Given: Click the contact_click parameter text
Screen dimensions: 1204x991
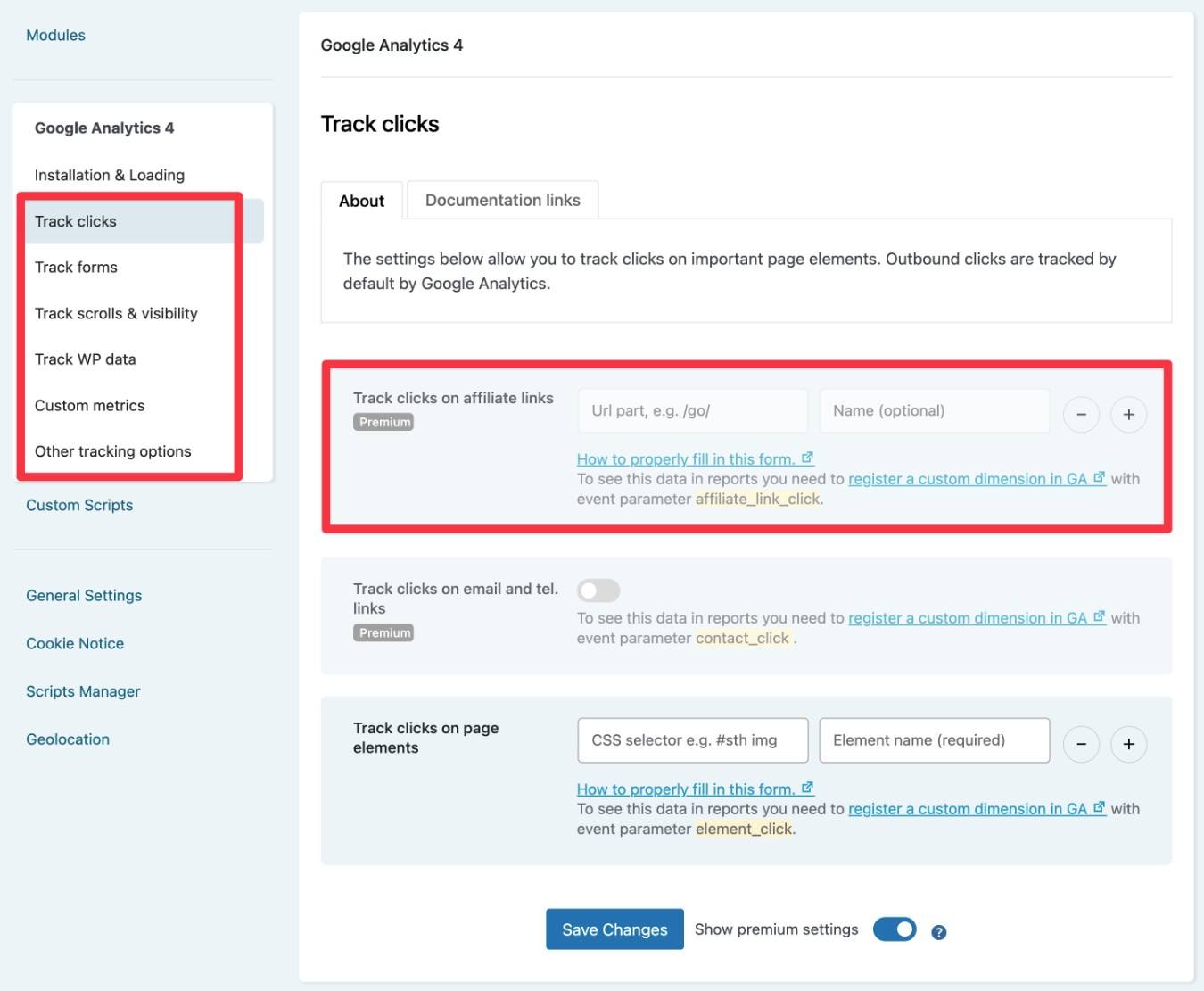Looking at the screenshot, I should [x=742, y=639].
